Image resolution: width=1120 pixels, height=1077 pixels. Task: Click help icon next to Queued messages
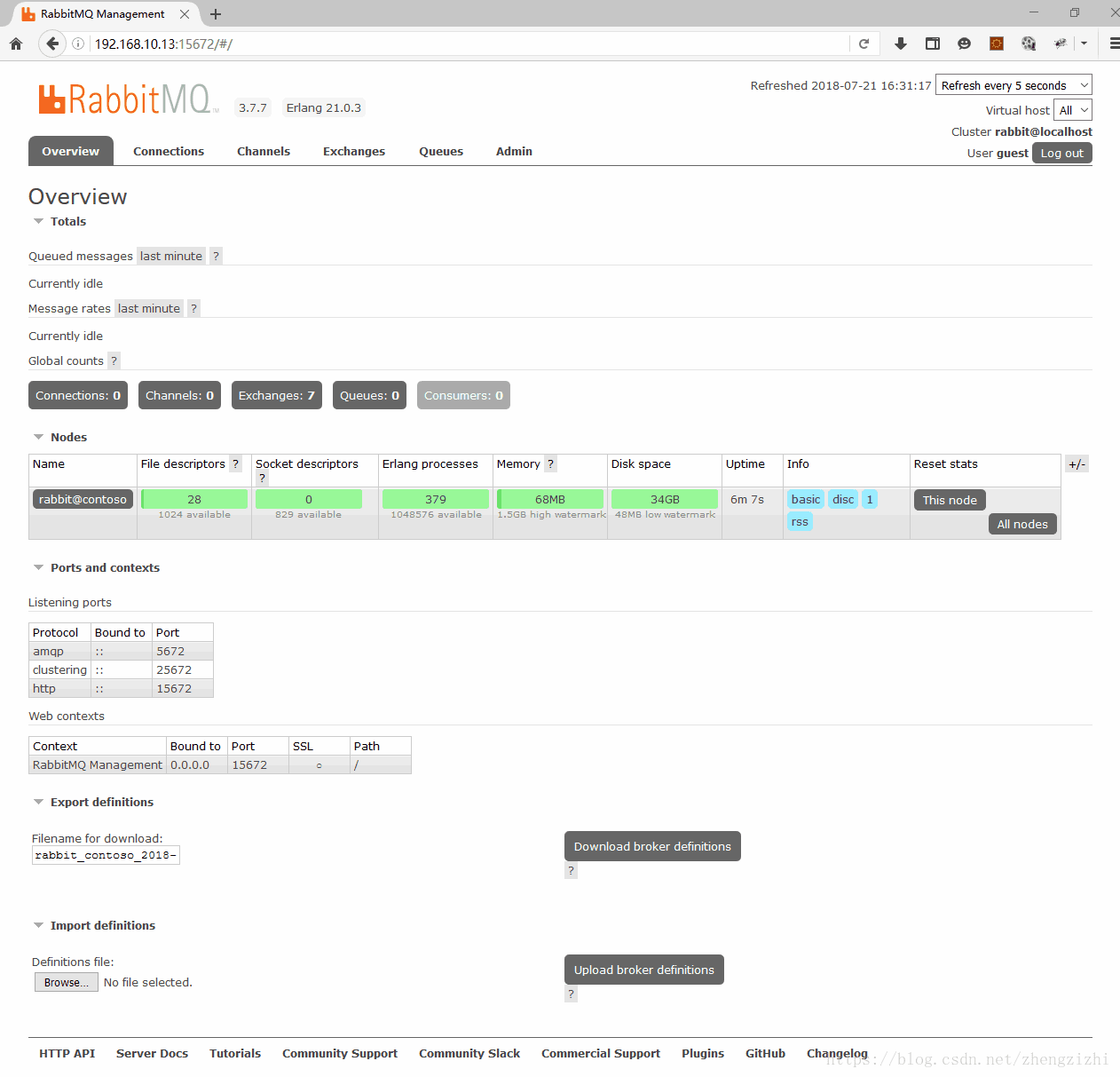(216, 256)
